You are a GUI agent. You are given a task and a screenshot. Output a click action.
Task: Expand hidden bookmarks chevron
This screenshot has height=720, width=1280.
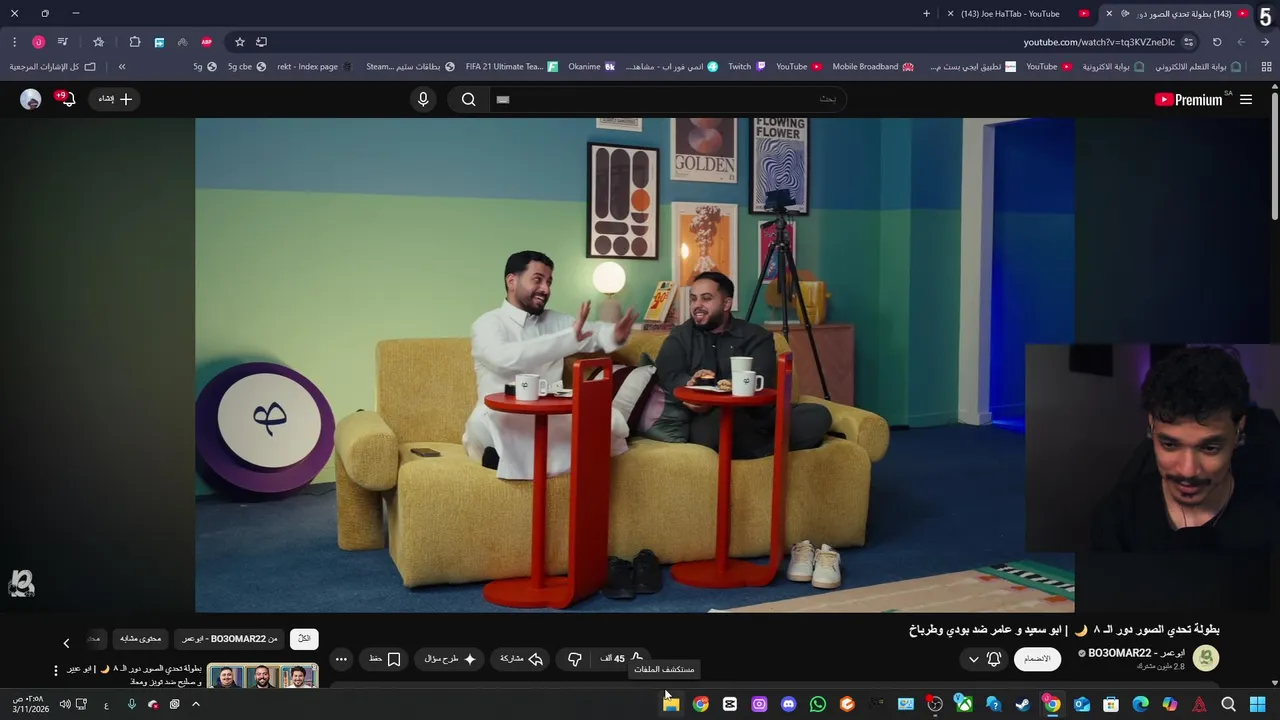click(x=122, y=67)
